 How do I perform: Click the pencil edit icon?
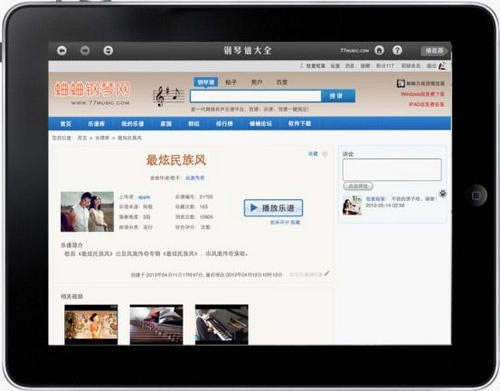click(x=327, y=273)
